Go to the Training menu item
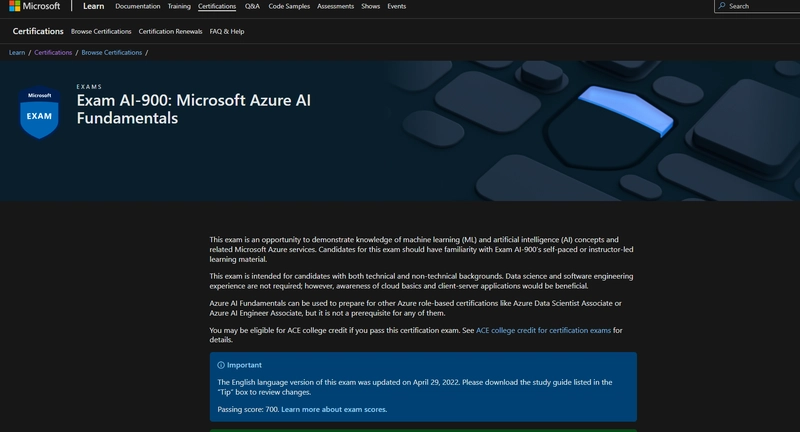This screenshot has width=800, height=432. coord(179,6)
